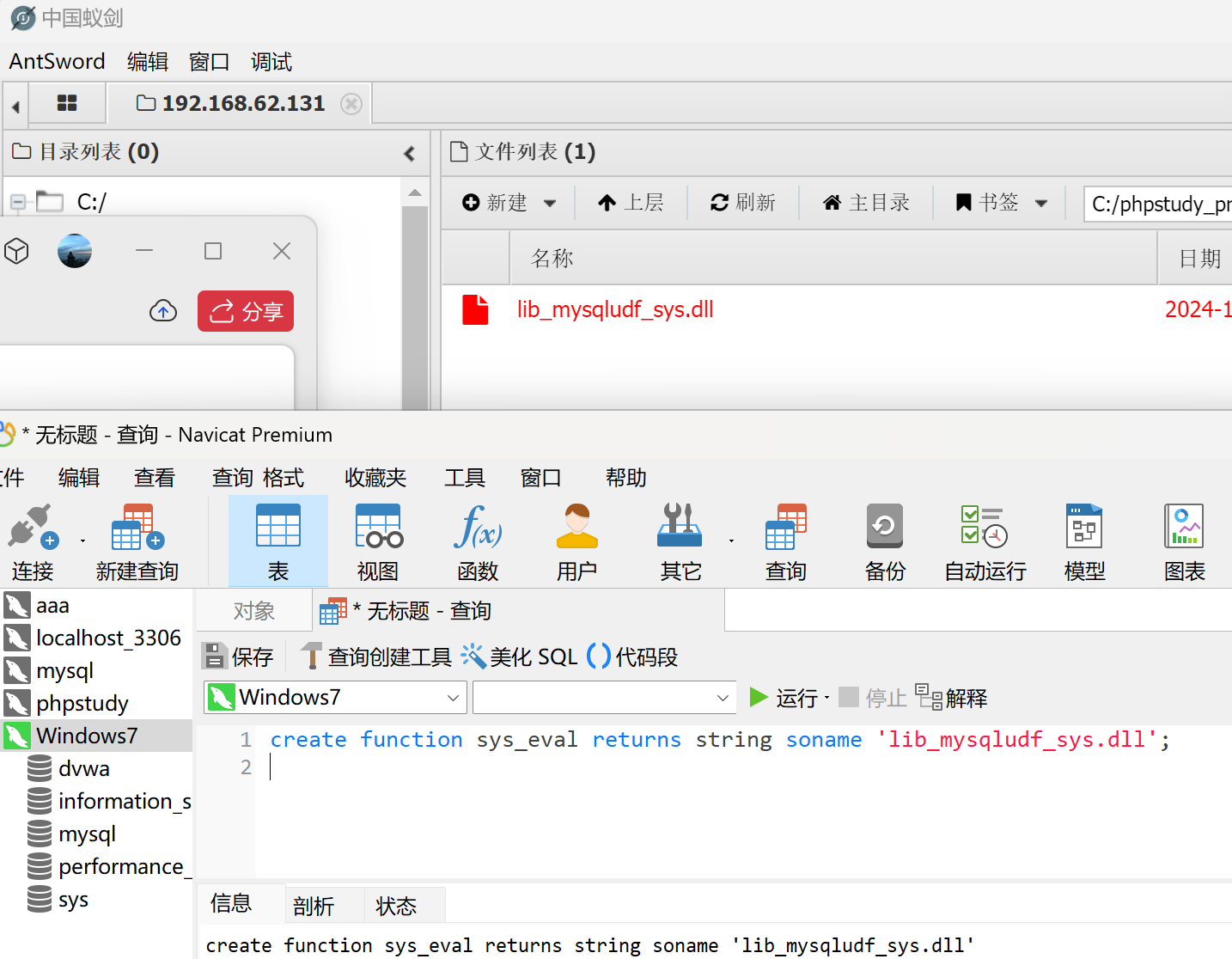Click the cloud upload icon
Image resolution: width=1232 pixels, height=959 pixels.
(163, 311)
